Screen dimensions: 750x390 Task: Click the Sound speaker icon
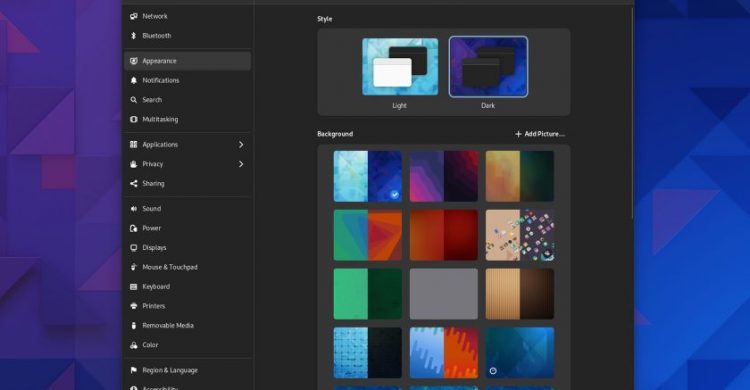pos(133,209)
